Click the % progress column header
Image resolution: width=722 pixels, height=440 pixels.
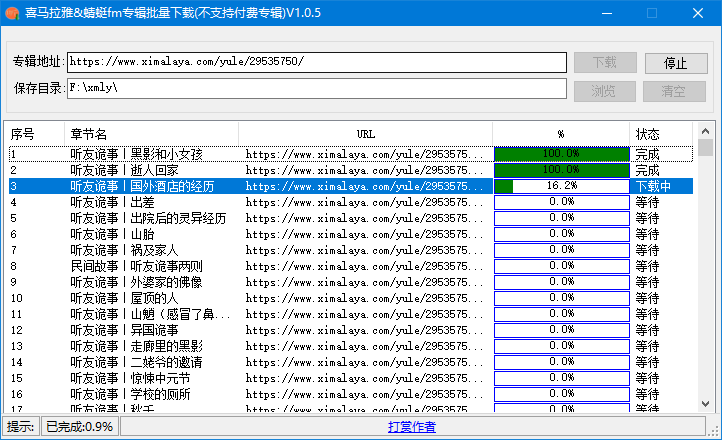tap(561, 133)
